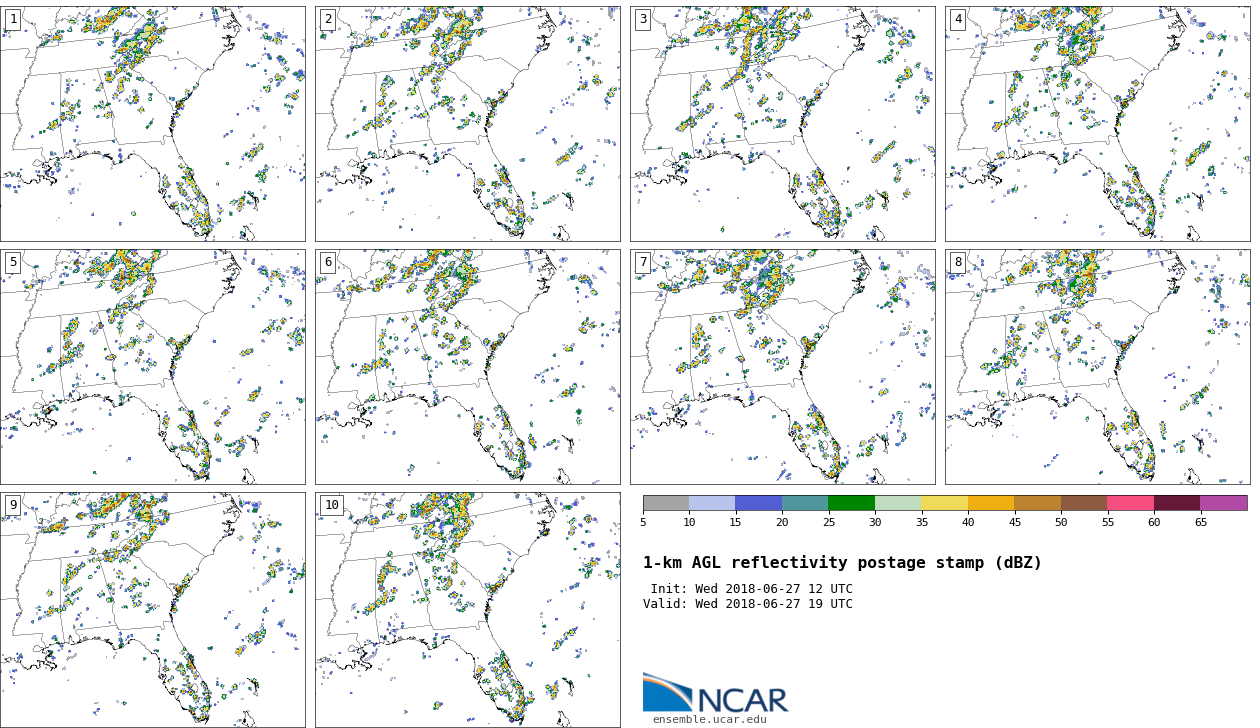
Task: Click the pale green 30-35 dBZ swatch
Action: click(x=898, y=503)
